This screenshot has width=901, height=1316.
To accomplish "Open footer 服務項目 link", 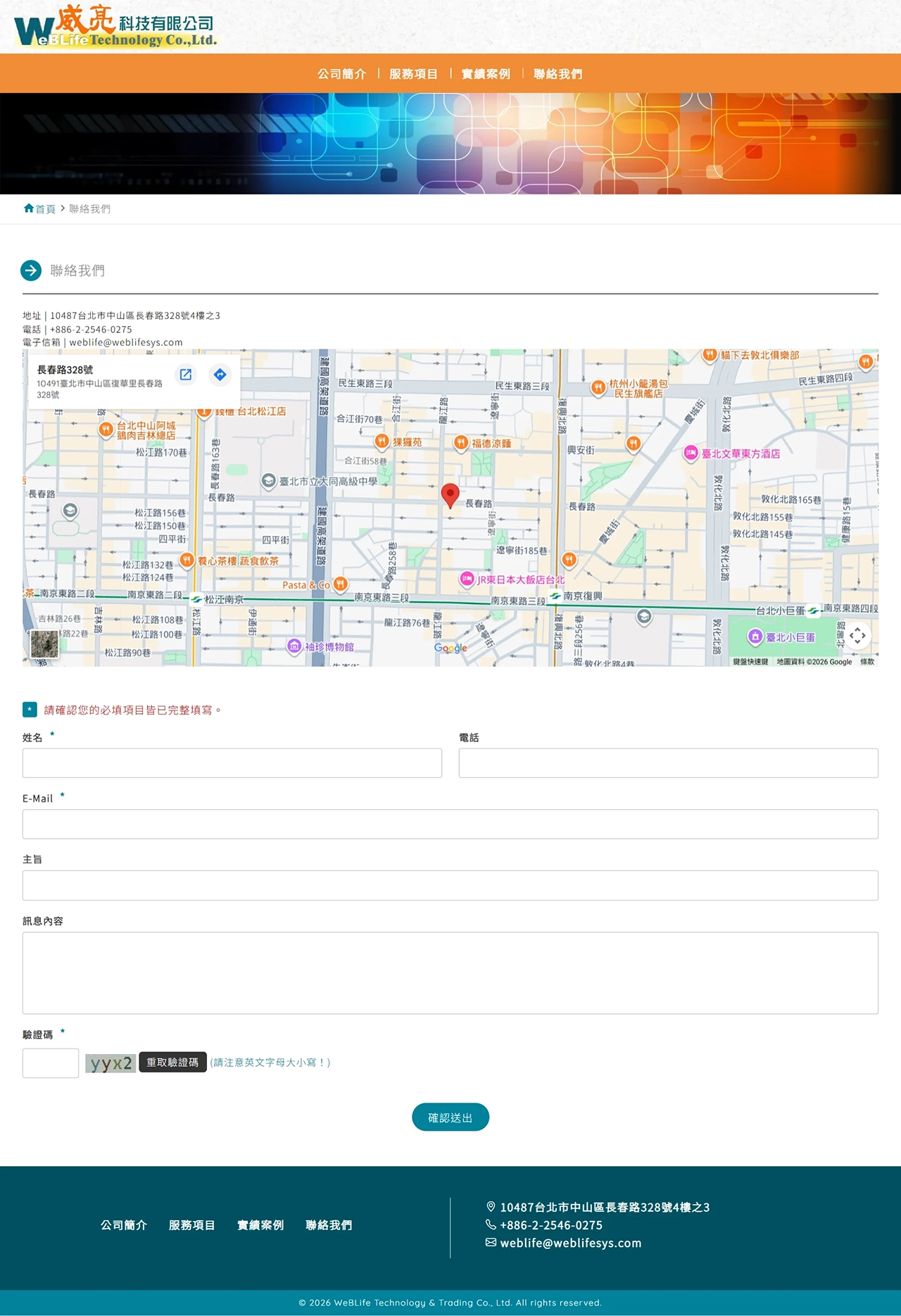I will click(192, 1225).
